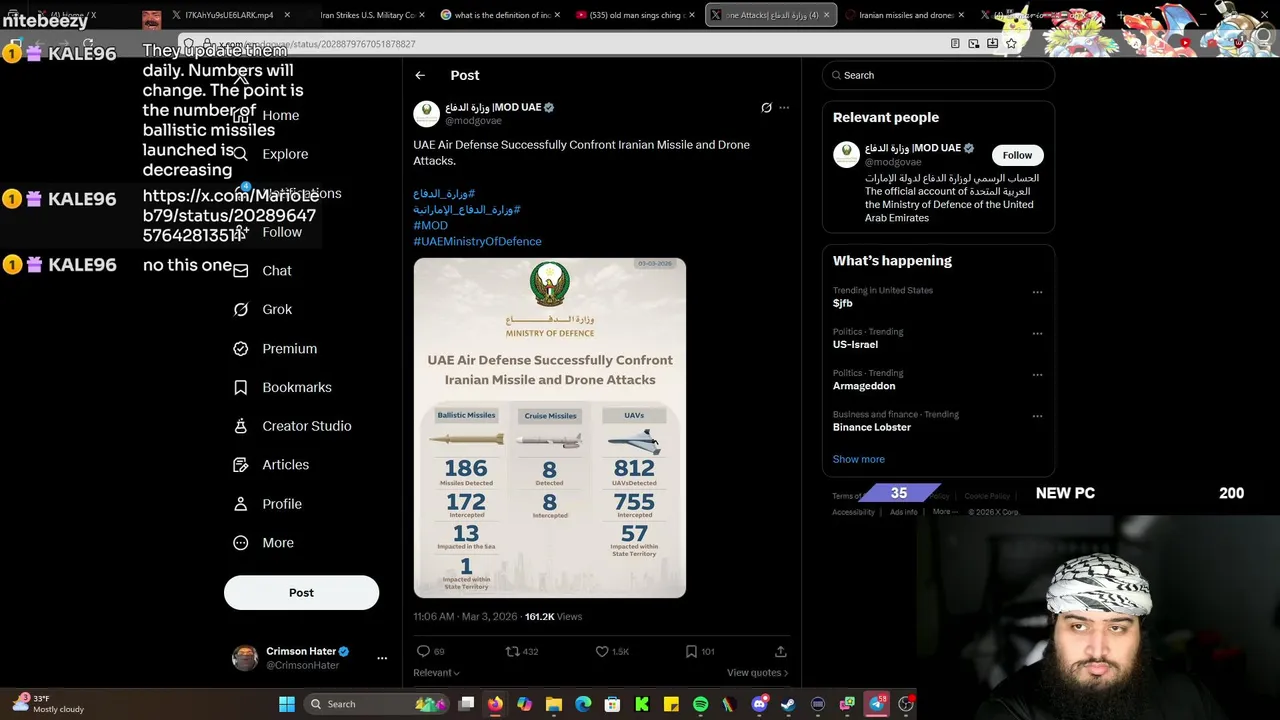Open Discord from the taskbar
The image size is (1280, 720).
point(759,704)
